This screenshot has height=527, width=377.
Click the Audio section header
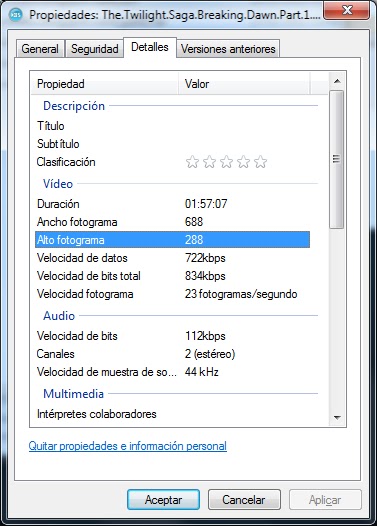click(x=59, y=316)
